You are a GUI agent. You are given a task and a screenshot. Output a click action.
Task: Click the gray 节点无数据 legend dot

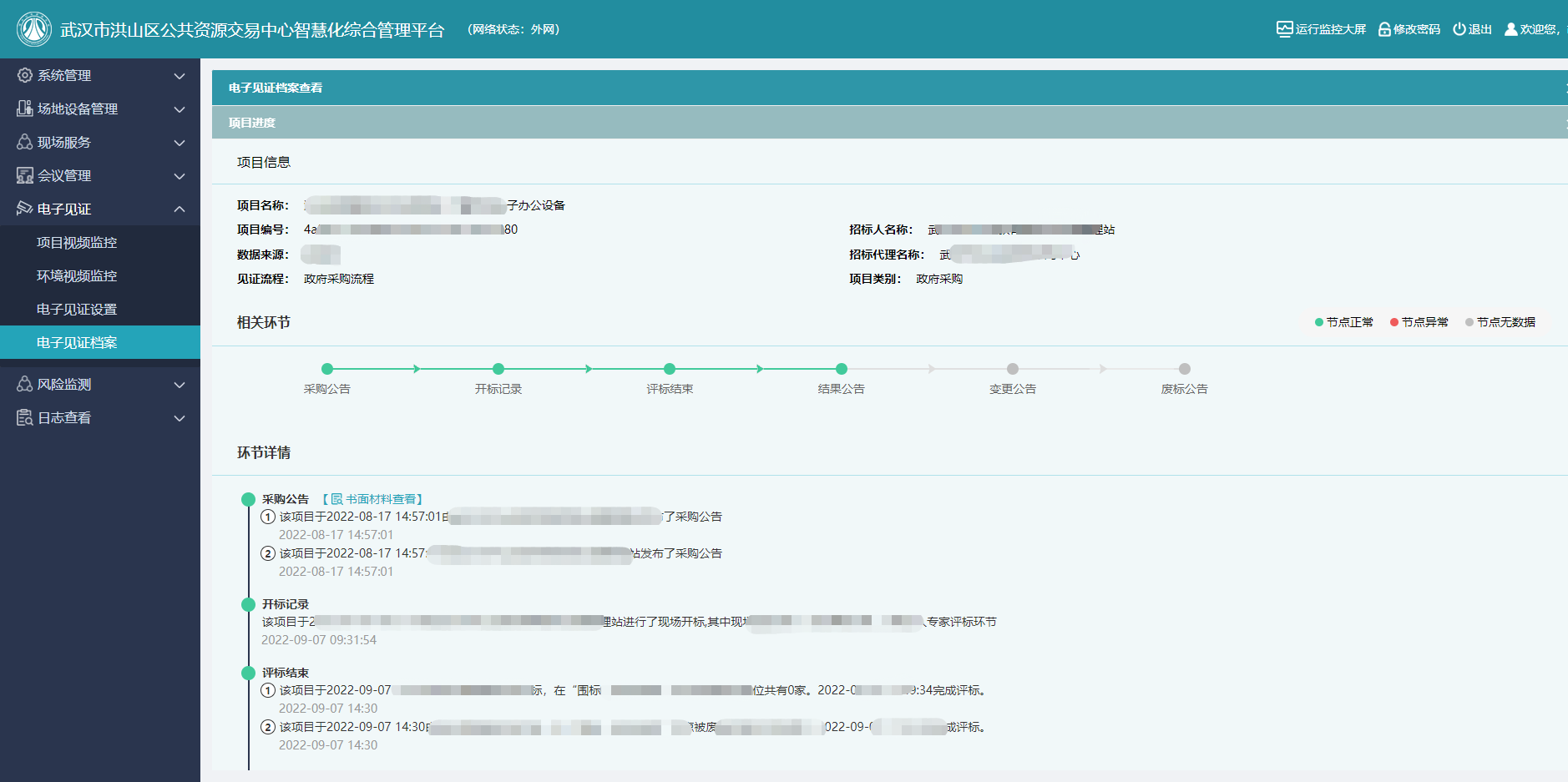1469,322
